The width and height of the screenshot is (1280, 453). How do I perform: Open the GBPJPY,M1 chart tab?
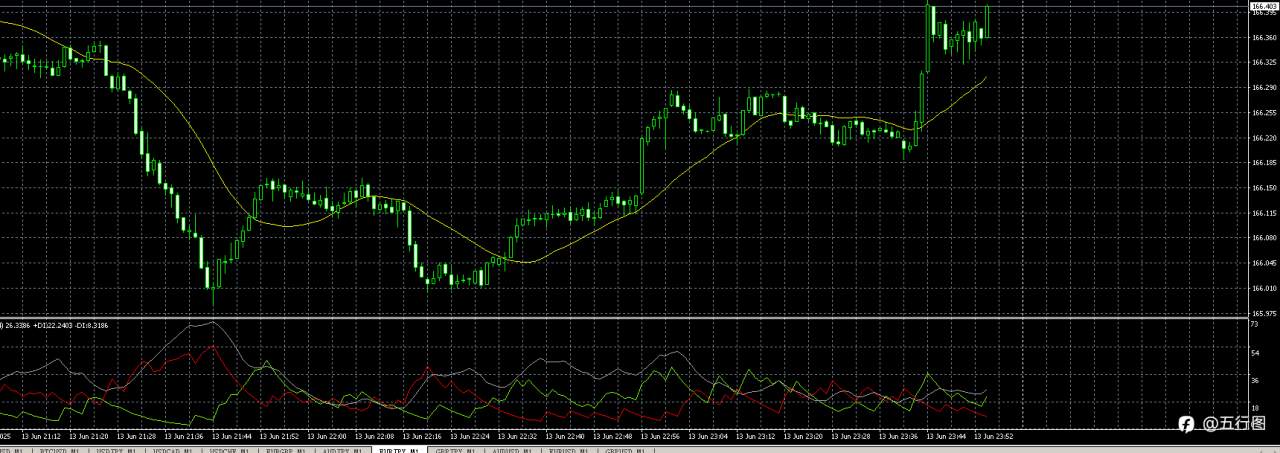(x=454, y=451)
